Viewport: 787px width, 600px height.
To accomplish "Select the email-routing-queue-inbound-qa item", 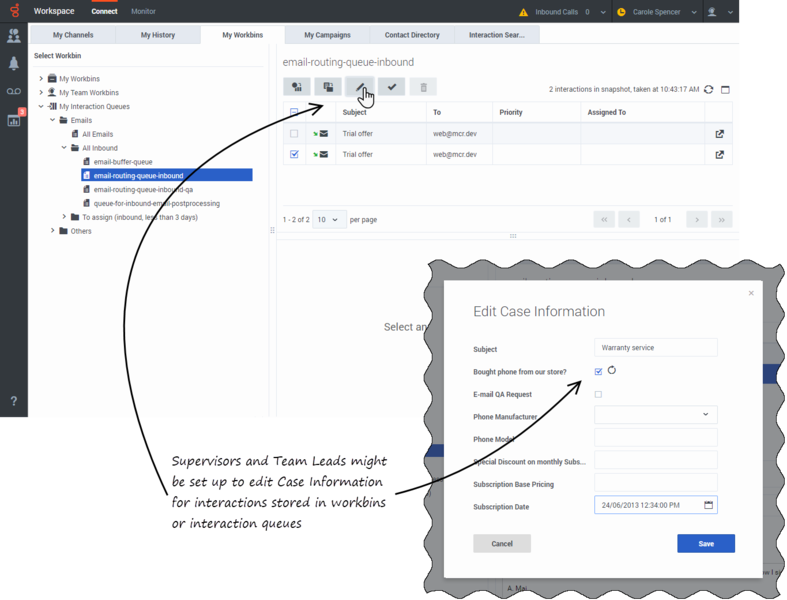I will (143, 189).
